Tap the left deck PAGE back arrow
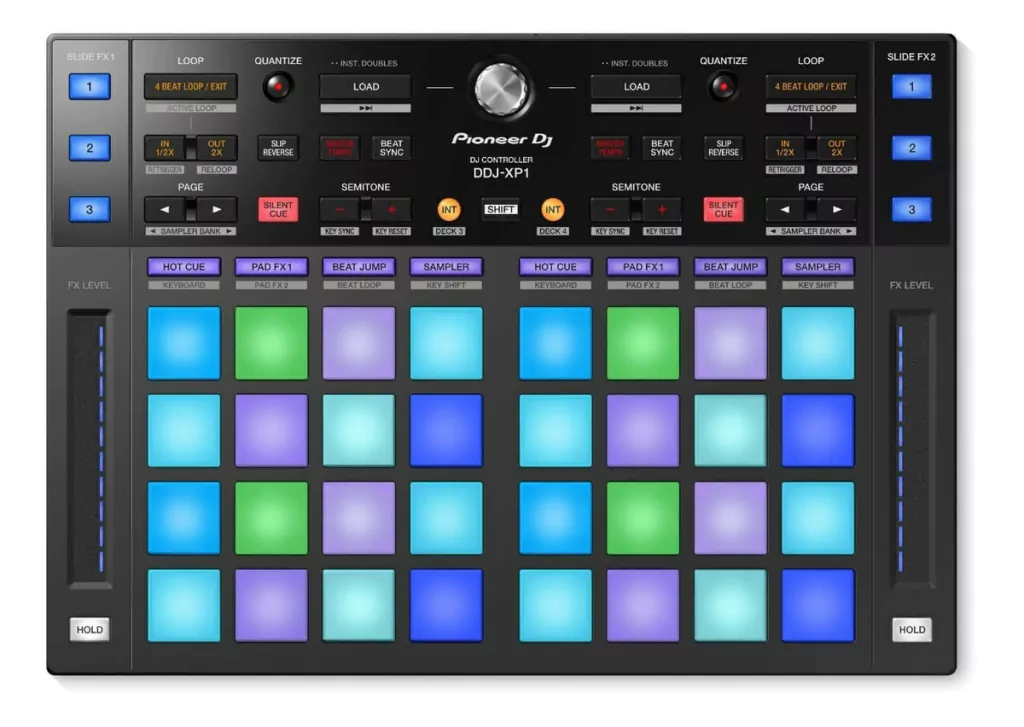1024x727 pixels. click(165, 210)
